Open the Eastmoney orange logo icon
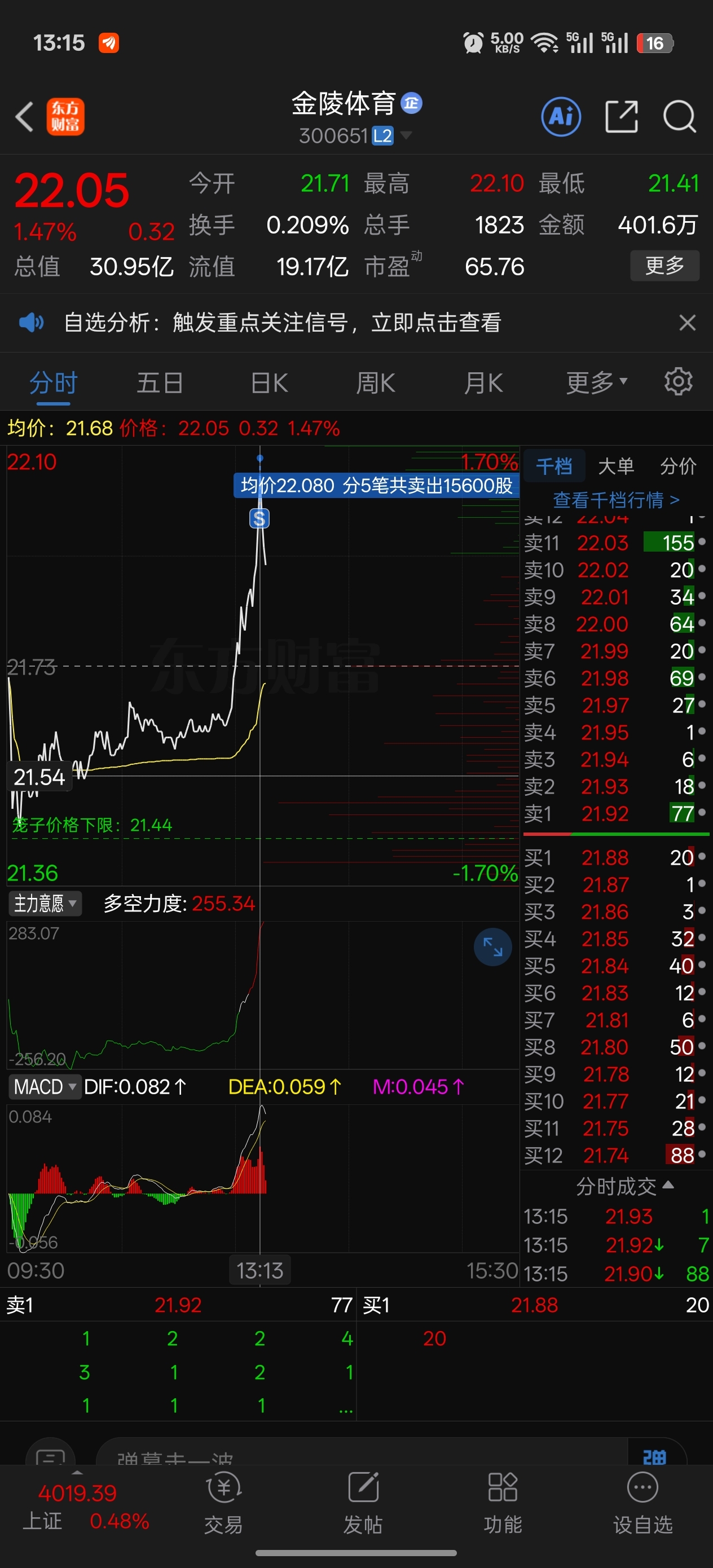The height and width of the screenshot is (1568, 713). 66,117
